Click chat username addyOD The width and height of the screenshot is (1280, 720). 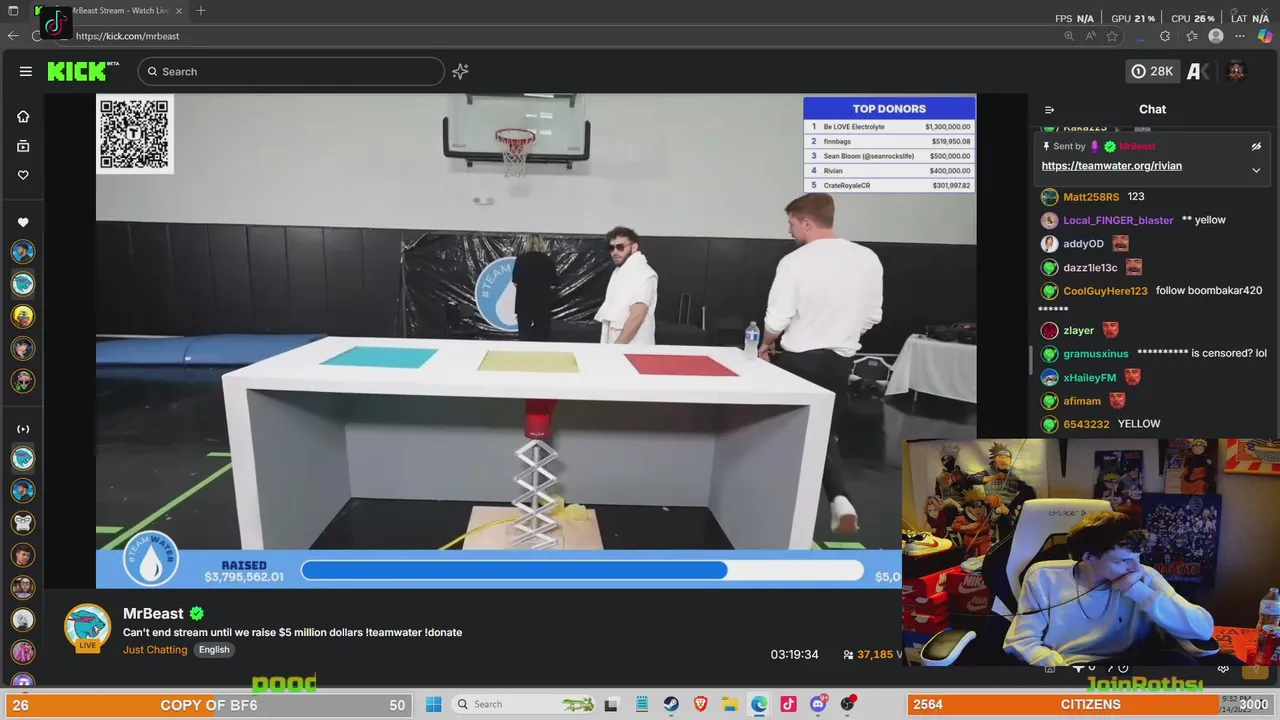pos(1083,244)
